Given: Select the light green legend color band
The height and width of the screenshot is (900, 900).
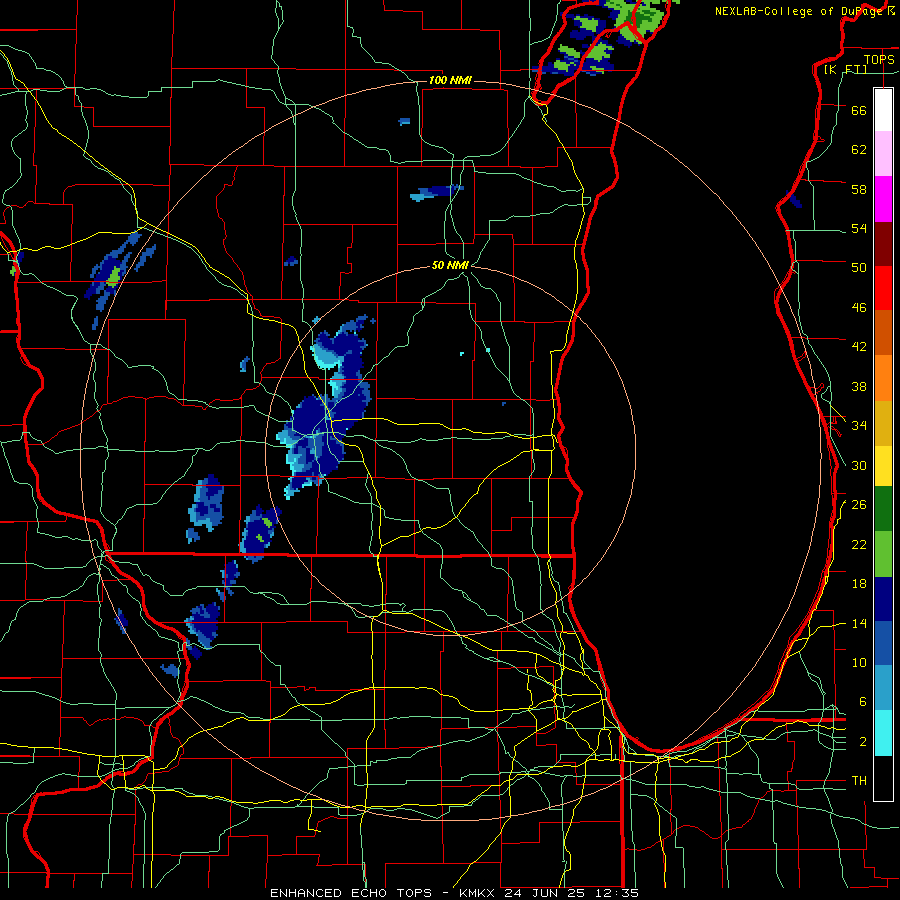Looking at the screenshot, I should tap(883, 554).
